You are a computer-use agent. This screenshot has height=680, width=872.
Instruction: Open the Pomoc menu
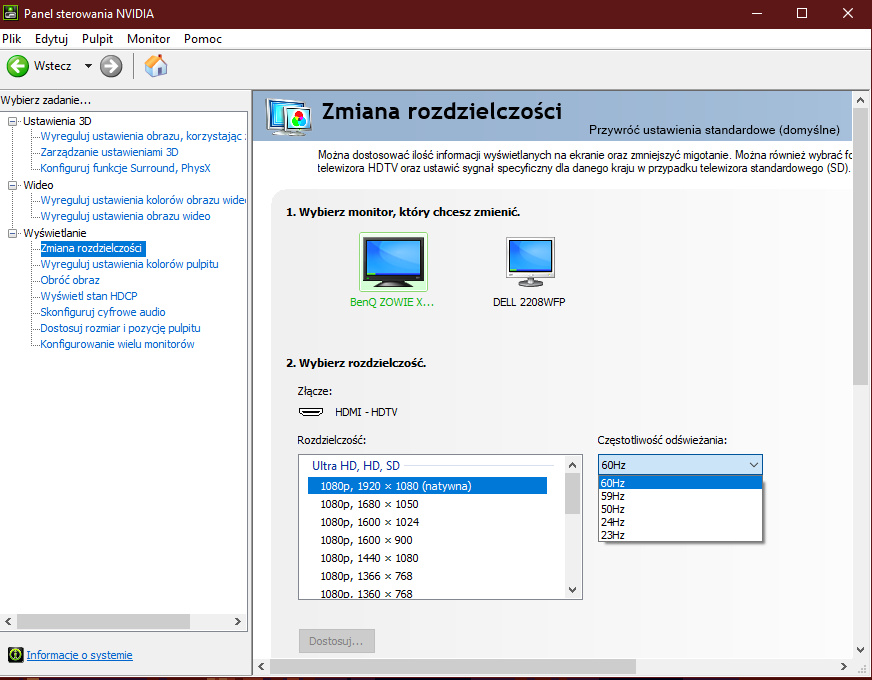pos(203,39)
